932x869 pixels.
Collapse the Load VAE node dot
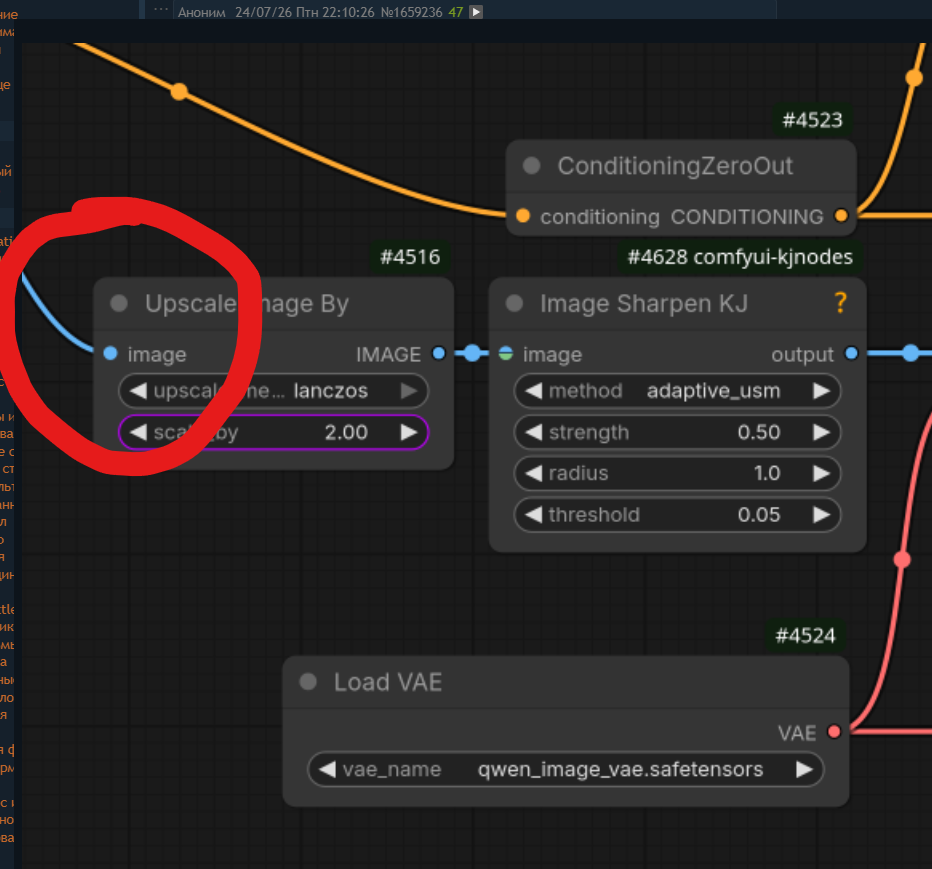click(308, 682)
